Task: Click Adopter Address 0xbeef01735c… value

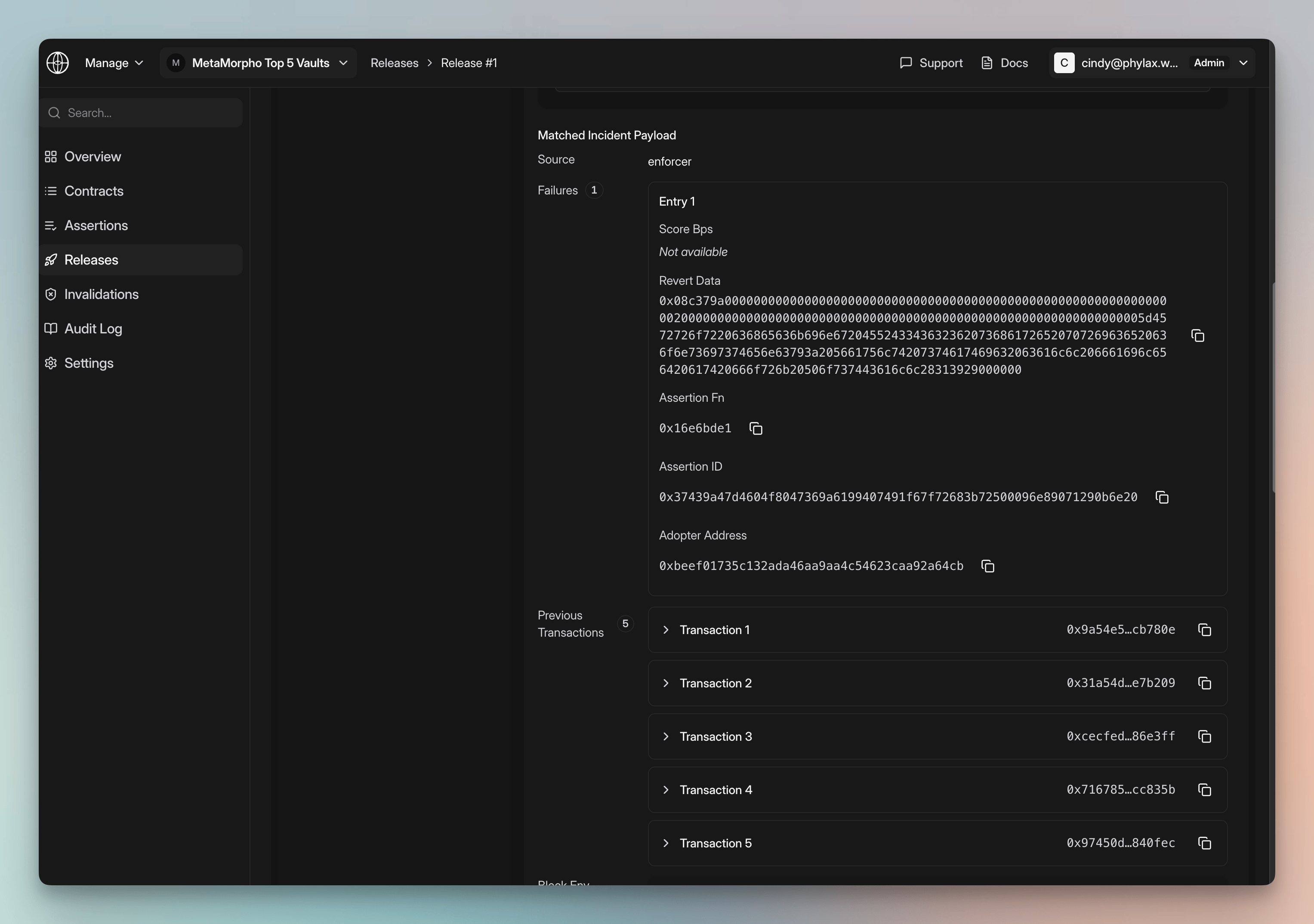Action: pyautogui.click(x=811, y=567)
